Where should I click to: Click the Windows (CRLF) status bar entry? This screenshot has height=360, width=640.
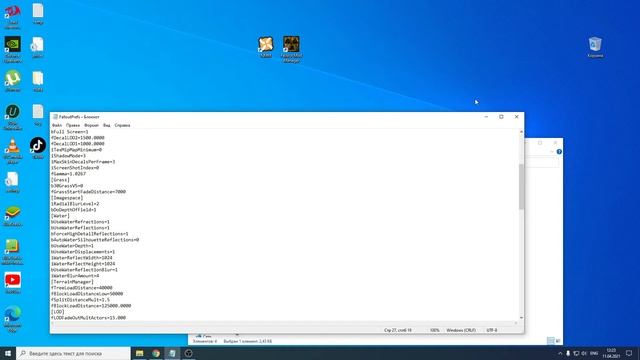[x=461, y=330]
